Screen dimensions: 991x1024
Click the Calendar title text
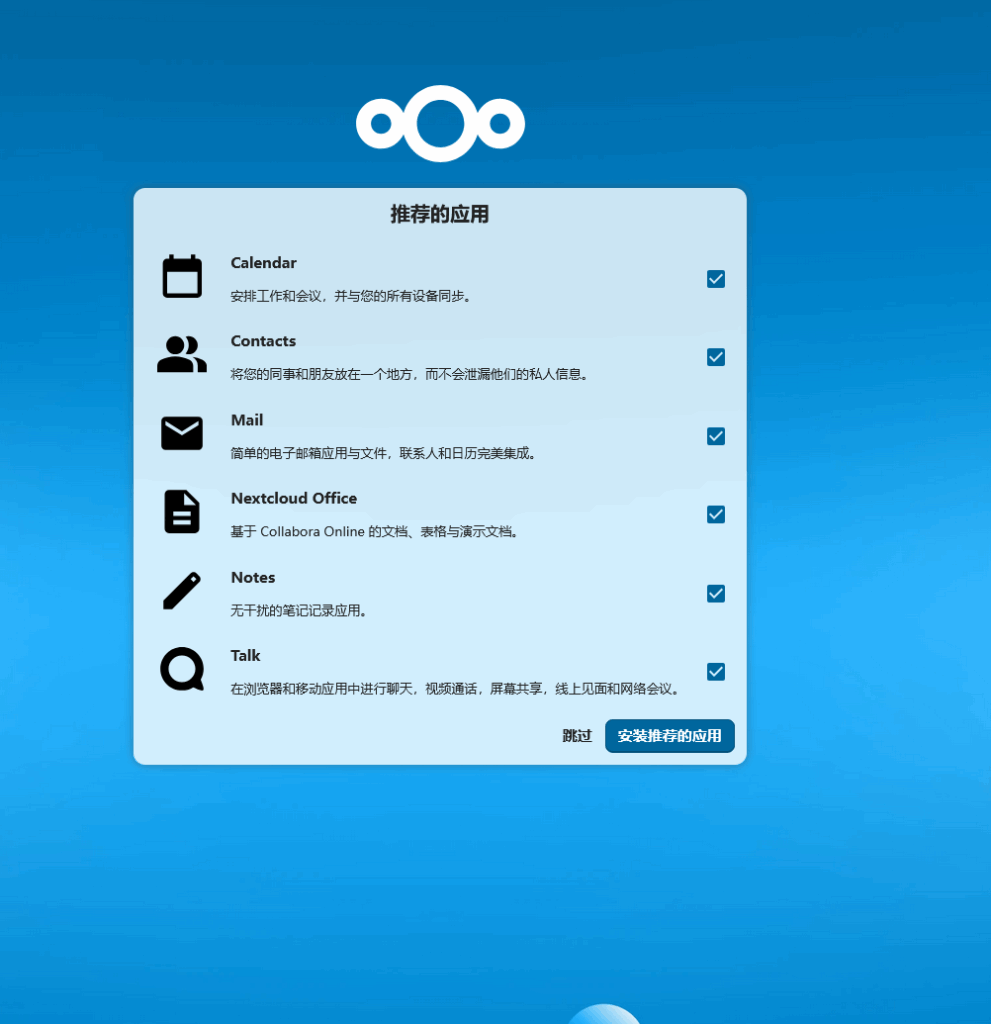(x=263, y=263)
